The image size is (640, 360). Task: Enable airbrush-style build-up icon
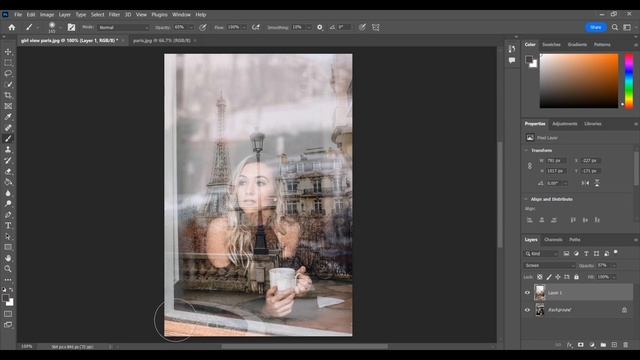(256, 27)
